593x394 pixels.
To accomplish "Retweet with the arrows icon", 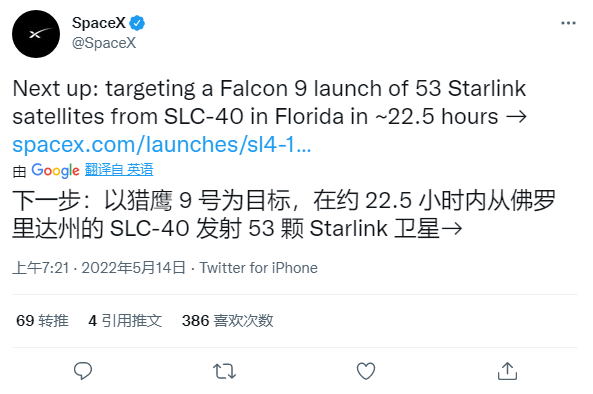I will coord(224,371).
